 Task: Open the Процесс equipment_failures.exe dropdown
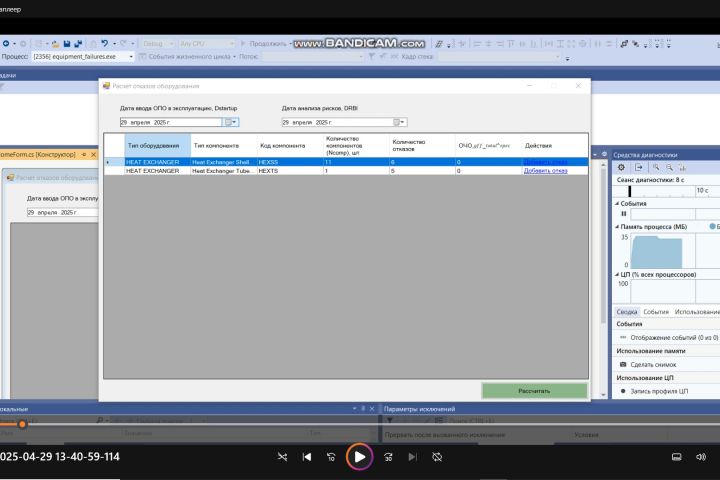83,56
